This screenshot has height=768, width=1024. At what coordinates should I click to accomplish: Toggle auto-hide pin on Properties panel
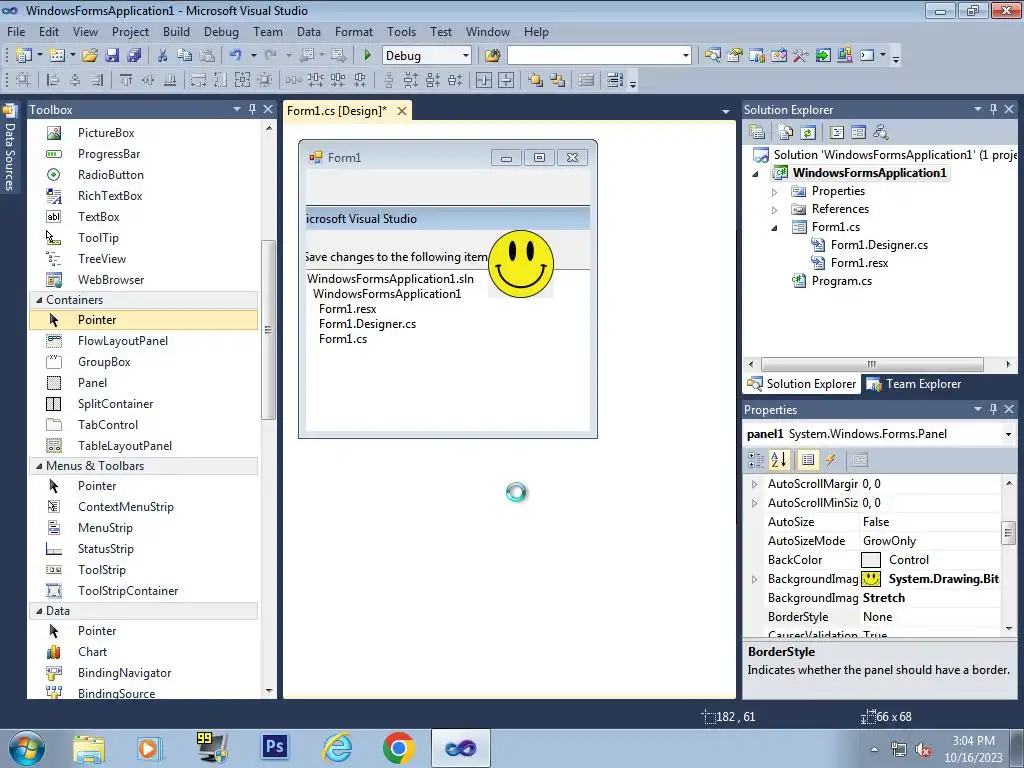point(993,409)
